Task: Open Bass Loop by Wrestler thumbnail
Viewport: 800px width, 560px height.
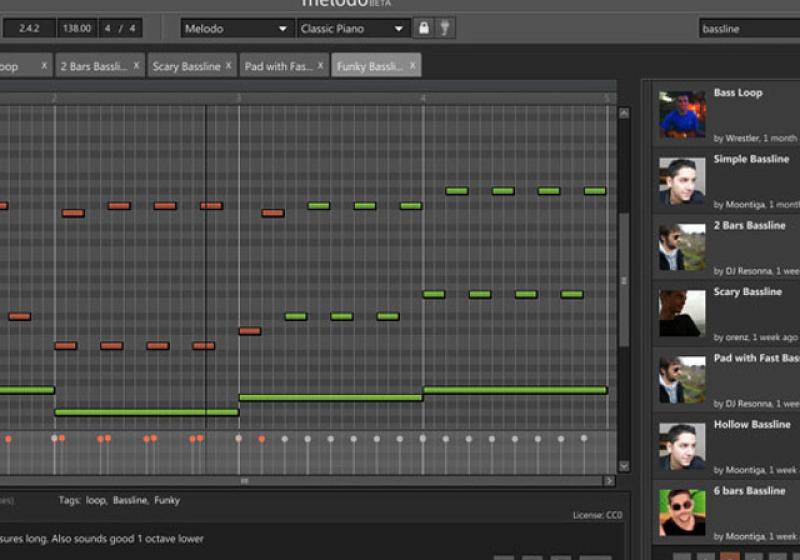Action: [682, 115]
